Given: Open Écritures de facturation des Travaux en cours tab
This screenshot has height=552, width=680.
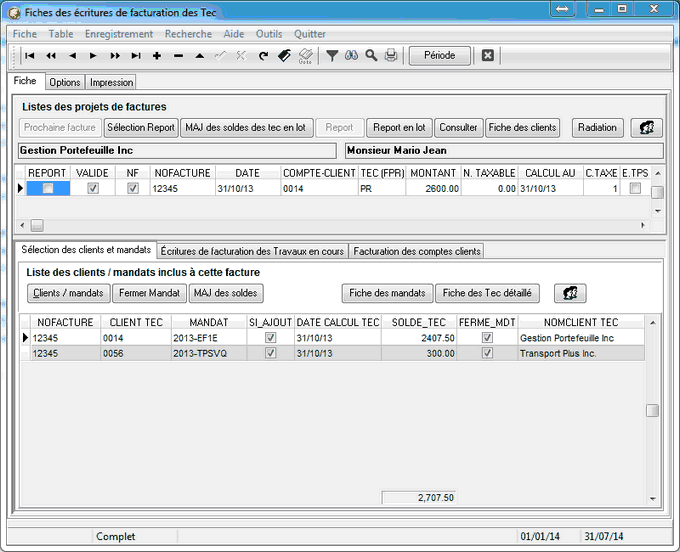Looking at the screenshot, I should coord(252,252).
